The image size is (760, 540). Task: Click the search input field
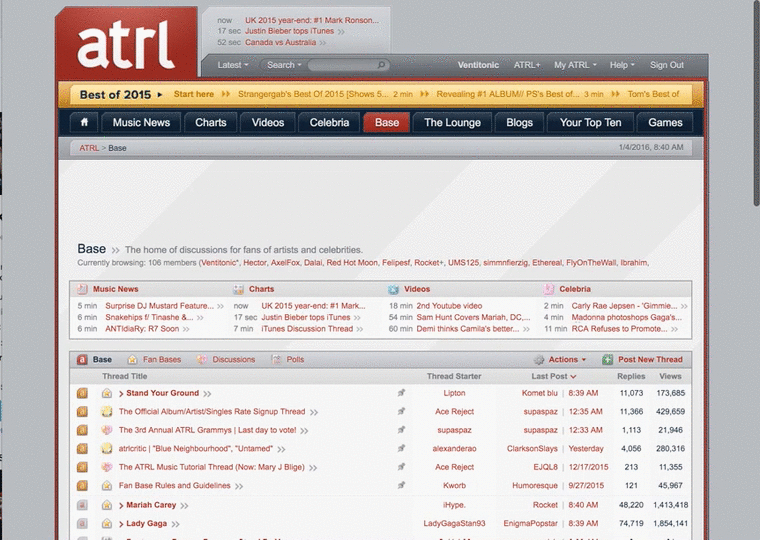[x=343, y=65]
